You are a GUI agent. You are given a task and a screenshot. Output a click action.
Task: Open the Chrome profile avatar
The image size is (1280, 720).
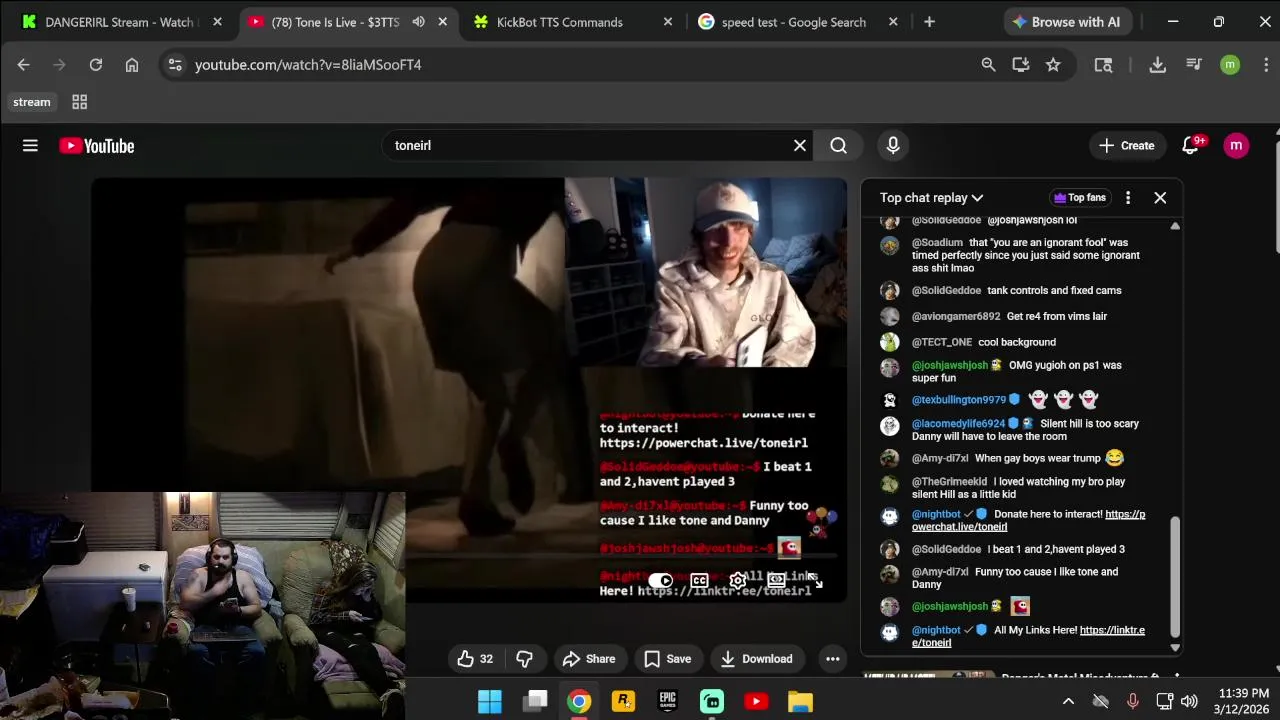1230,65
